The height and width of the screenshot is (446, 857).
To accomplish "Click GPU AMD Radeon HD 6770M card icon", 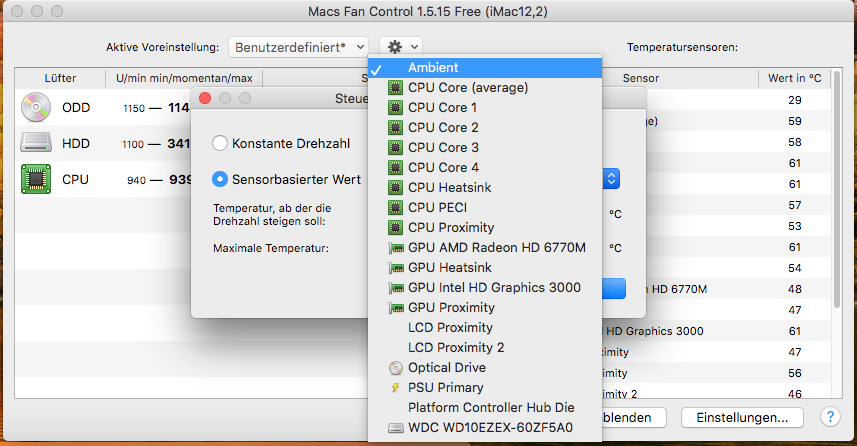I will click(396, 248).
